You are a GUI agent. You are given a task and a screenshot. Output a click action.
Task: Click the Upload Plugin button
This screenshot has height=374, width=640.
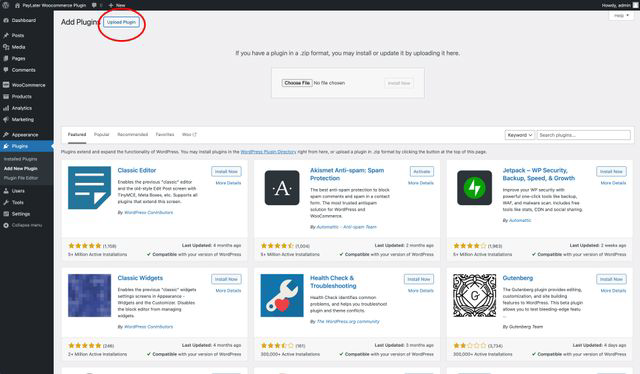click(121, 22)
